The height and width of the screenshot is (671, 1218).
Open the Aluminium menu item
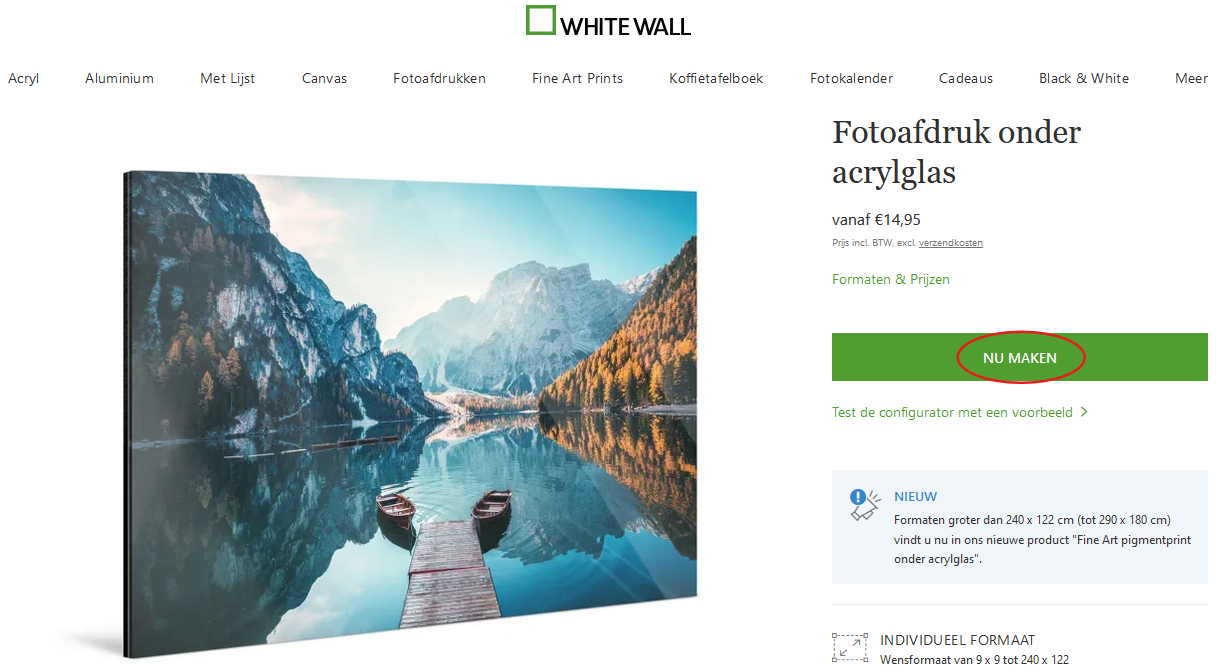(119, 78)
